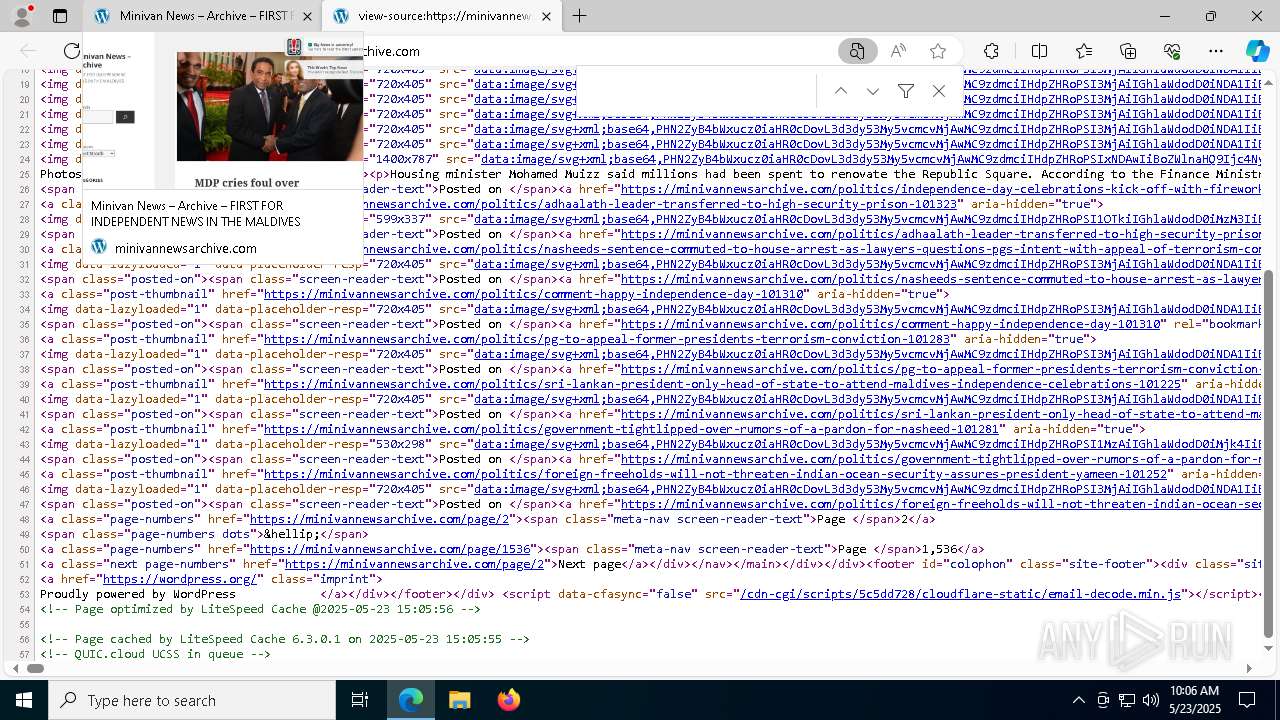Open the network tray icon
The image size is (1280, 720).
point(1126,700)
